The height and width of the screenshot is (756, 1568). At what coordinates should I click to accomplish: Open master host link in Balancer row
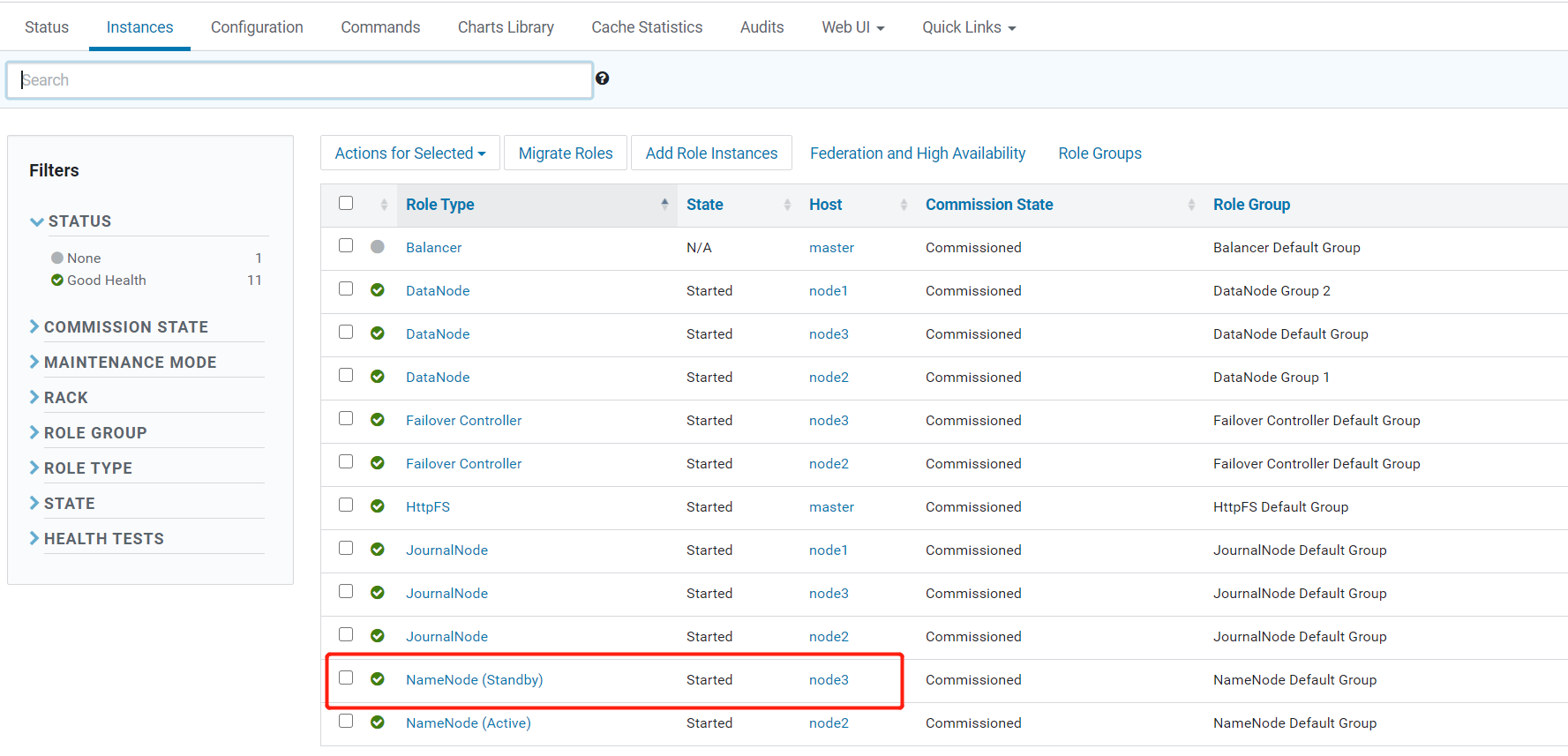pos(831,248)
